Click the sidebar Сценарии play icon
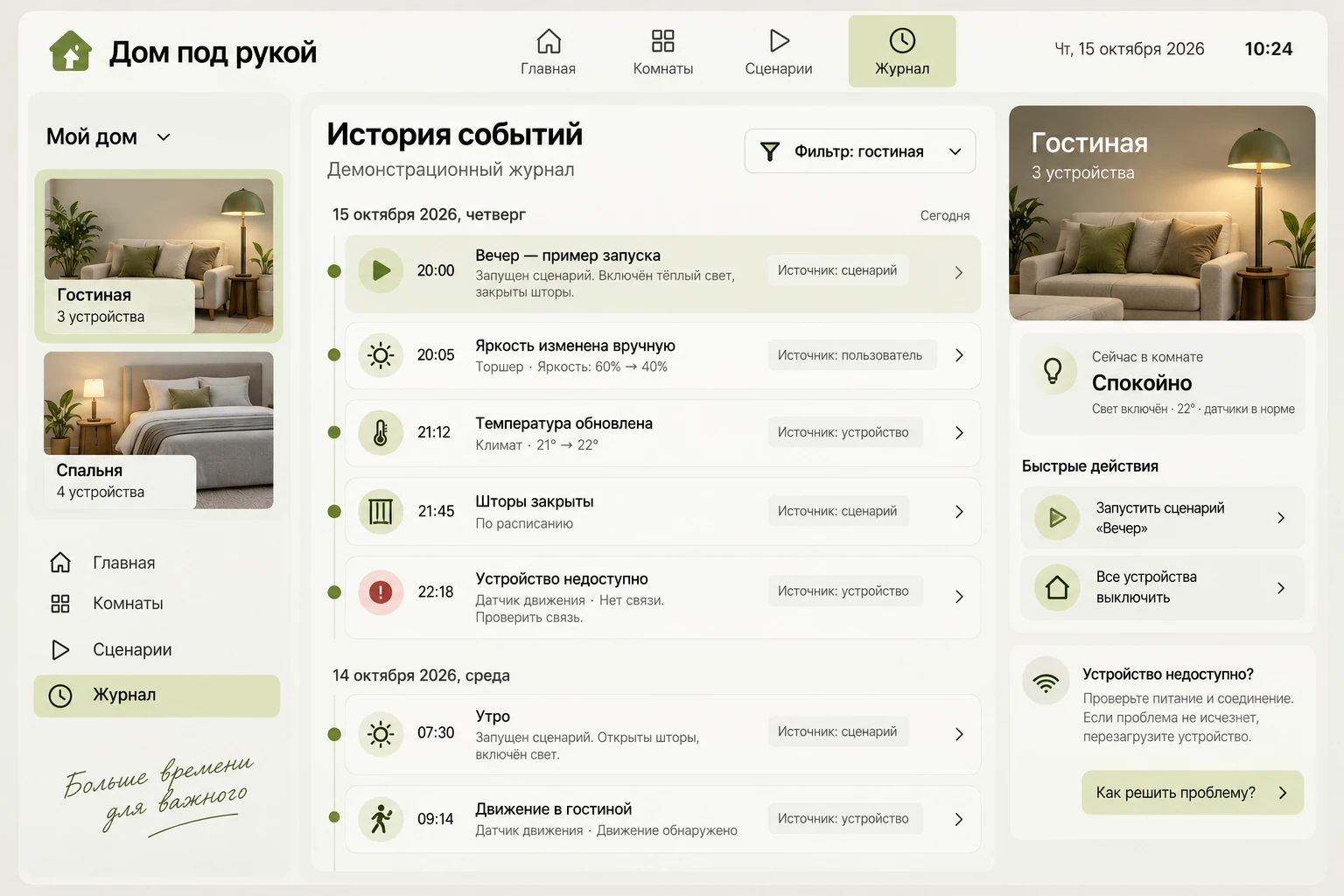The width and height of the screenshot is (1344, 896). 60,649
